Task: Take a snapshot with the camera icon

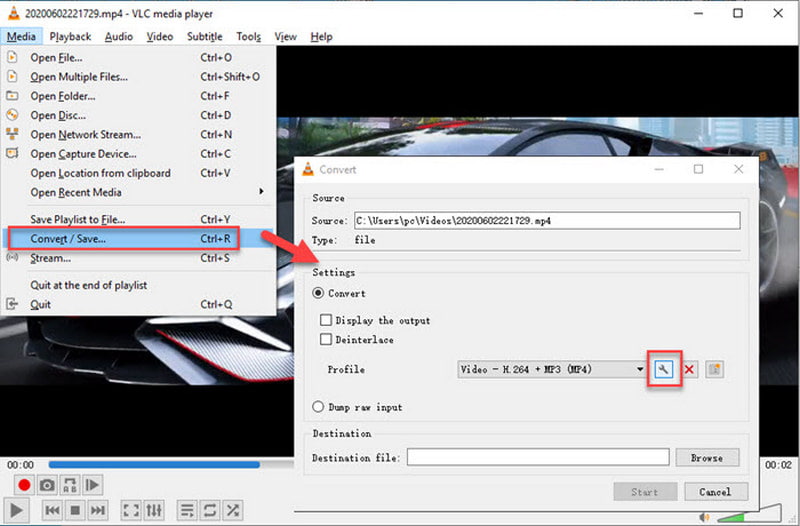Action: [47, 485]
